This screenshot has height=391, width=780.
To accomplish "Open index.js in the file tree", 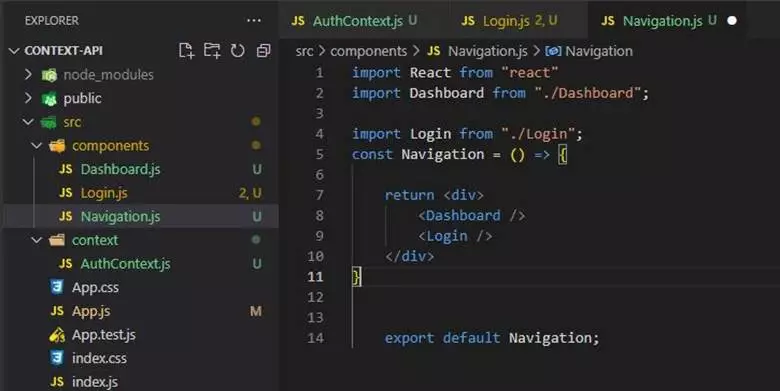I will point(95,382).
